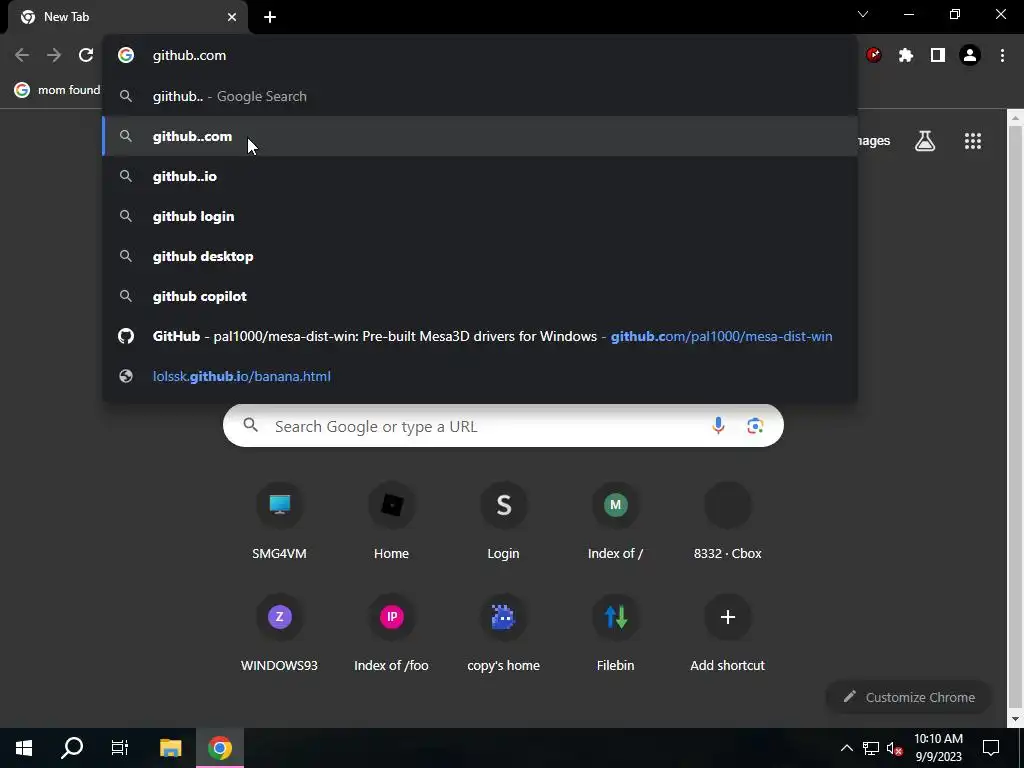Screen dimensions: 1024x768
Task: Open the Google apps grid
Action: click(x=973, y=141)
